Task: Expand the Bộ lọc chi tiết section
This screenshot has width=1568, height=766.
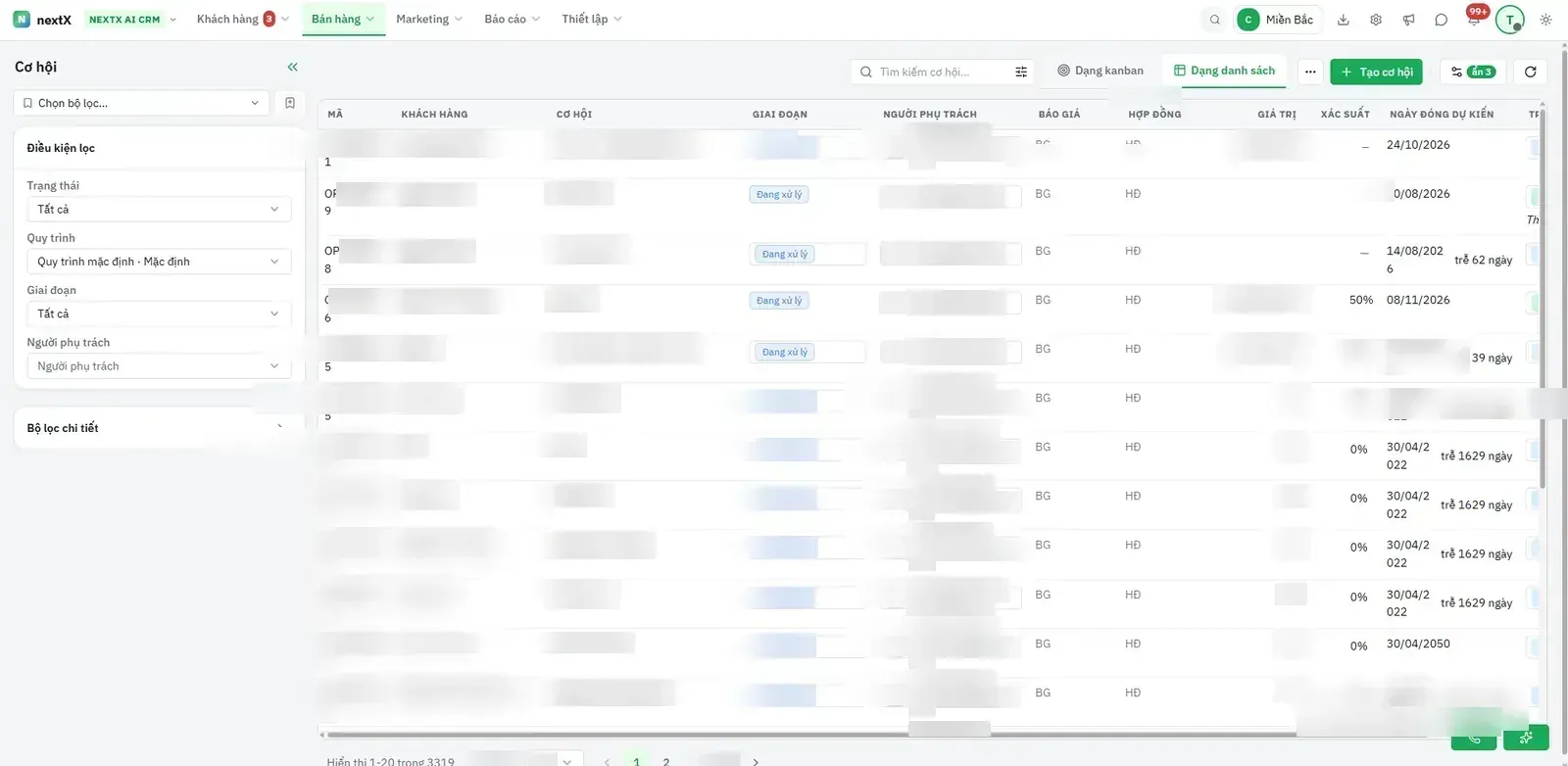Action: tap(159, 428)
